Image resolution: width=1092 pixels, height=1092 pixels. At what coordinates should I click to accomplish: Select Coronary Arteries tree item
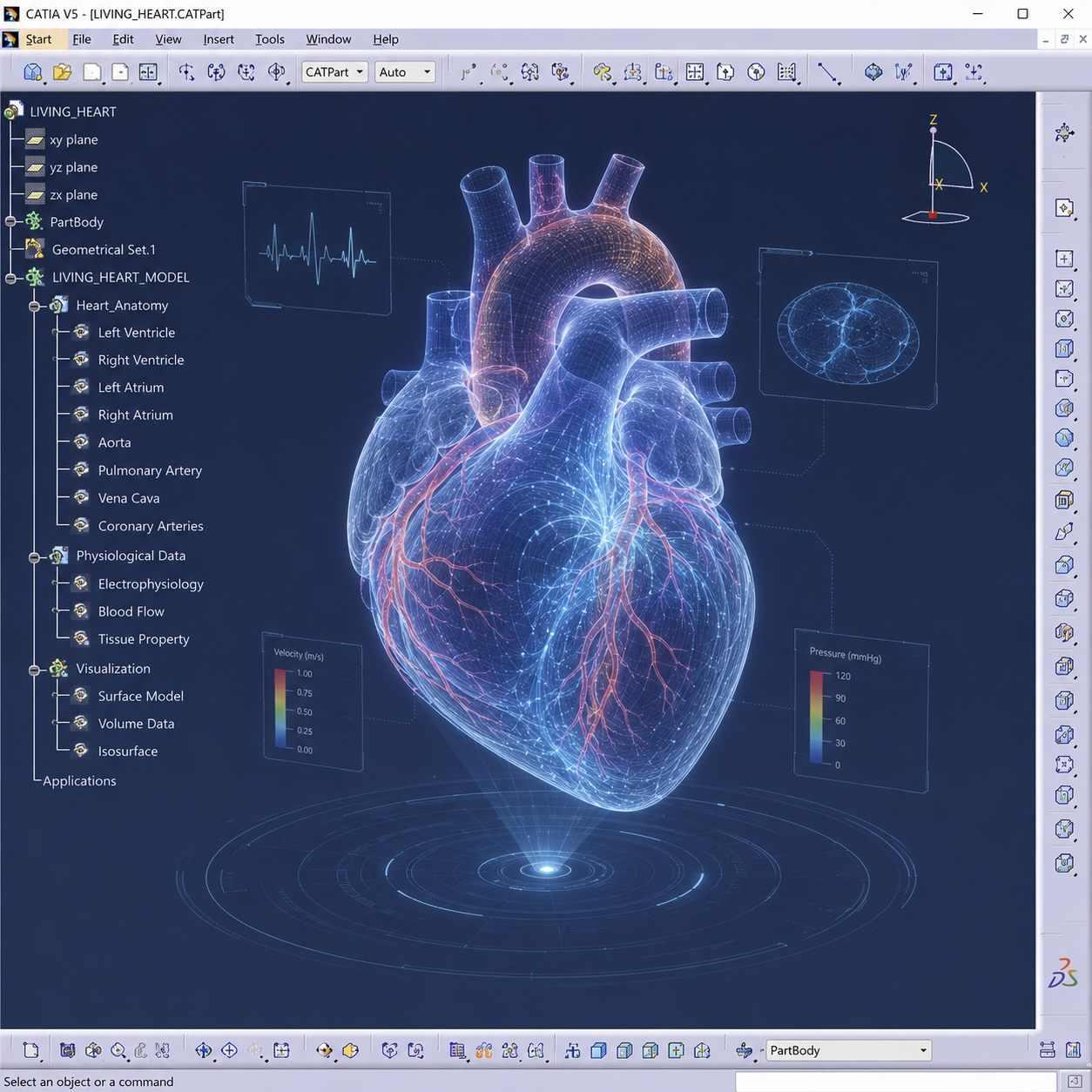(151, 526)
